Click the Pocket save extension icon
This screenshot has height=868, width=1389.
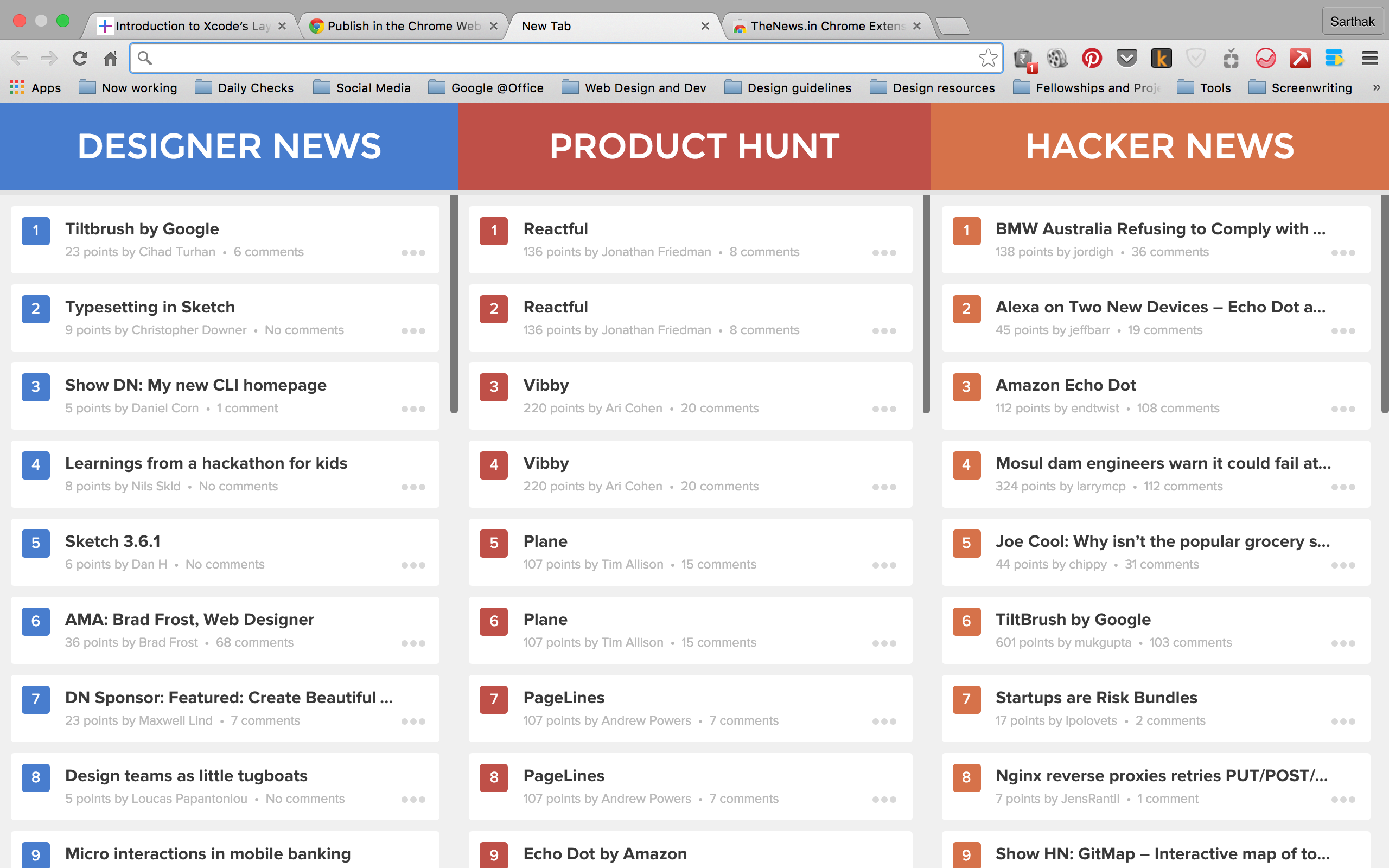point(1126,58)
